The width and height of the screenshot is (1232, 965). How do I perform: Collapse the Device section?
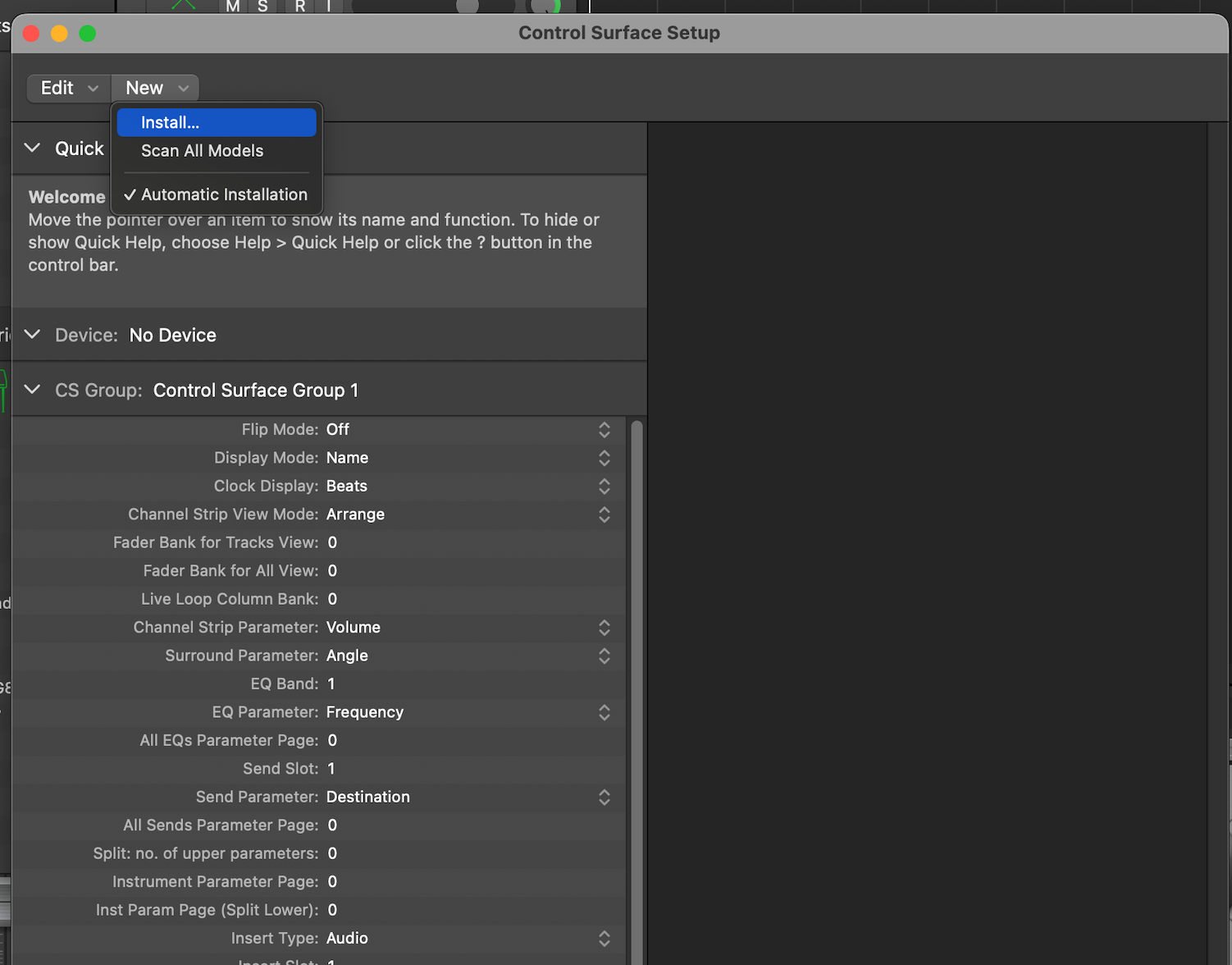pyautogui.click(x=32, y=334)
